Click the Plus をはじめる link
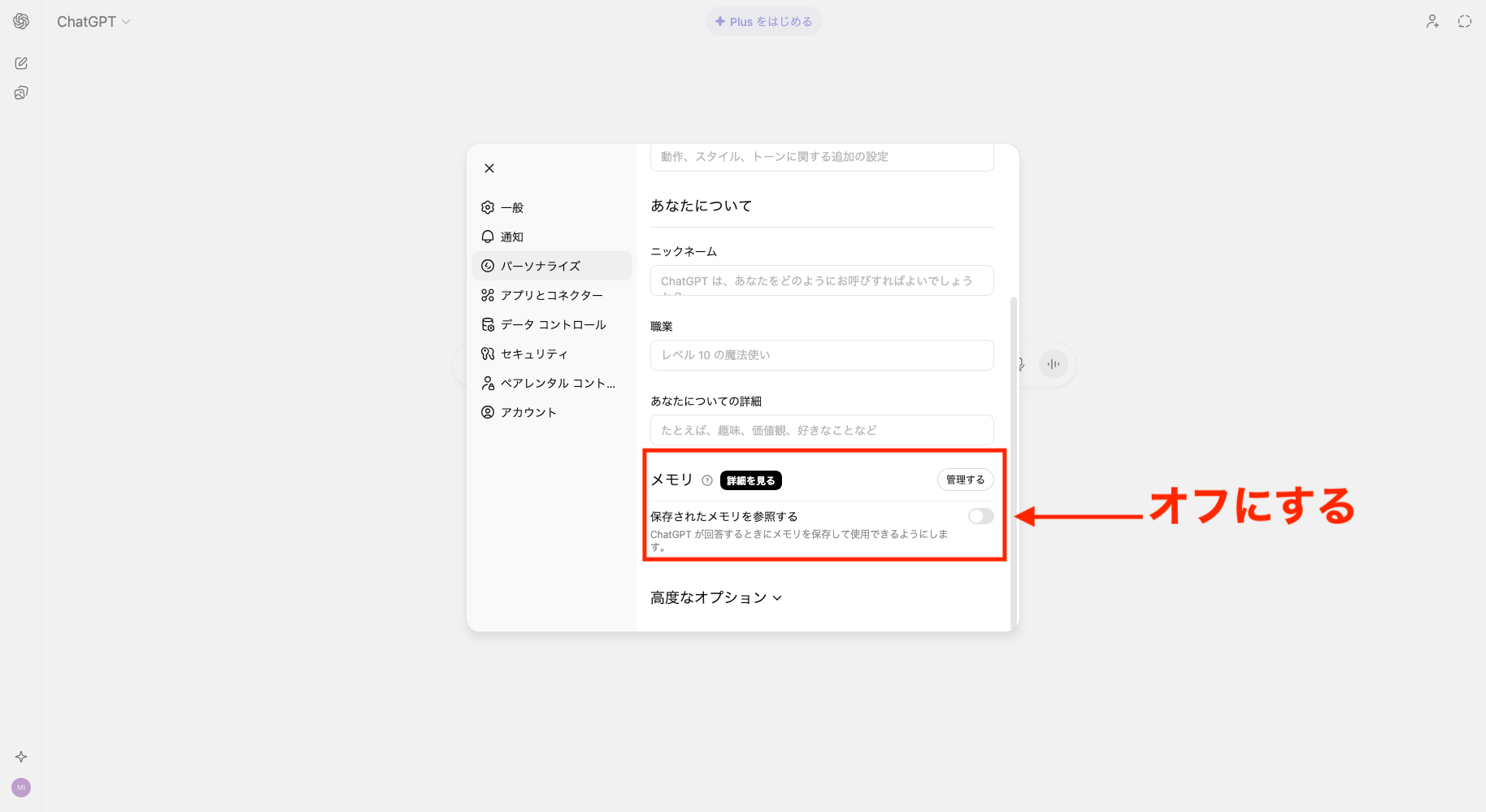The width and height of the screenshot is (1486, 812). pos(763,21)
